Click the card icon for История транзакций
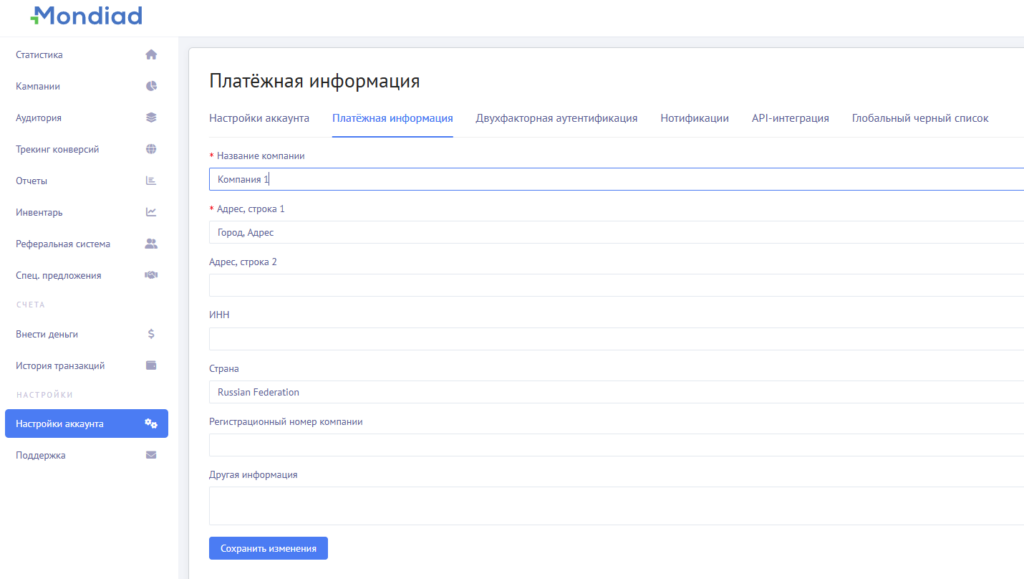Image resolution: width=1024 pixels, height=579 pixels. pyautogui.click(x=151, y=365)
